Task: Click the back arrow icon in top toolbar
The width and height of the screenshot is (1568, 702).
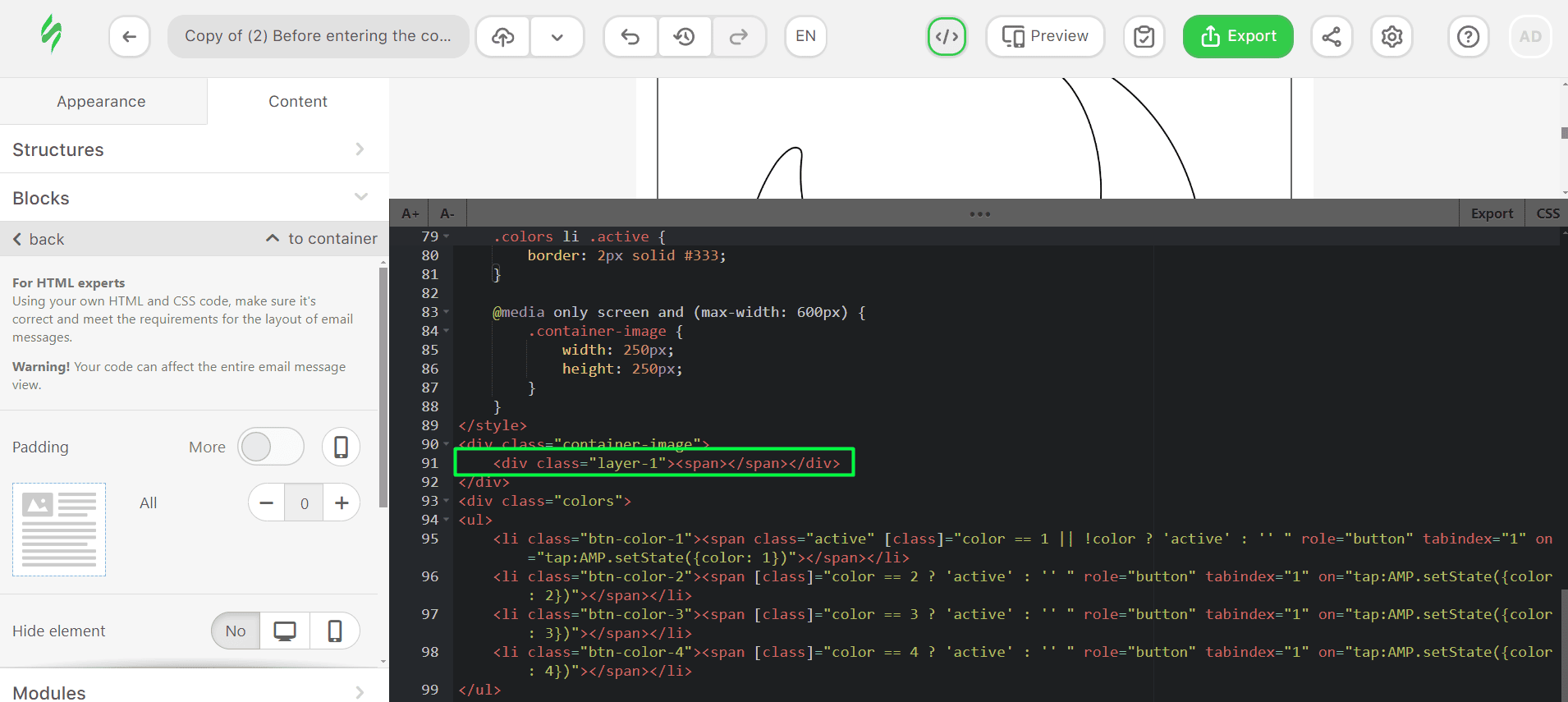Action: coord(129,36)
